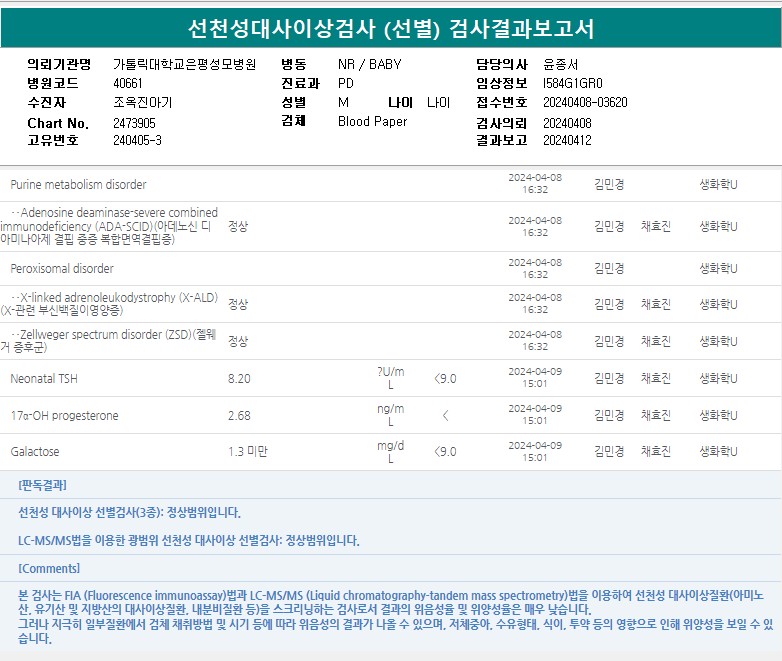Click the Neonatal TSH test name
This screenshot has width=782, height=661.
click(44, 379)
